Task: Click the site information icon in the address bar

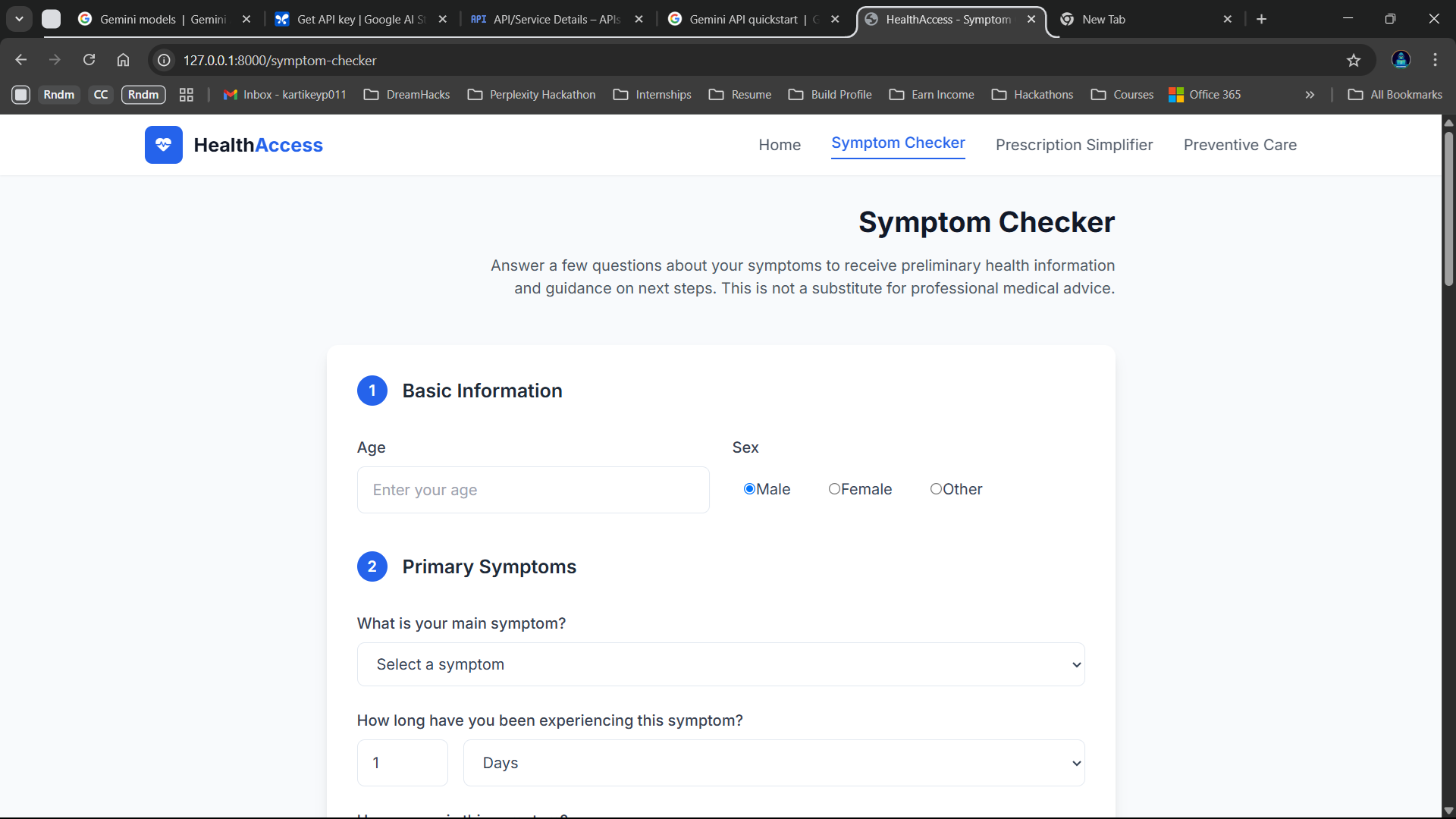Action: coord(164,60)
